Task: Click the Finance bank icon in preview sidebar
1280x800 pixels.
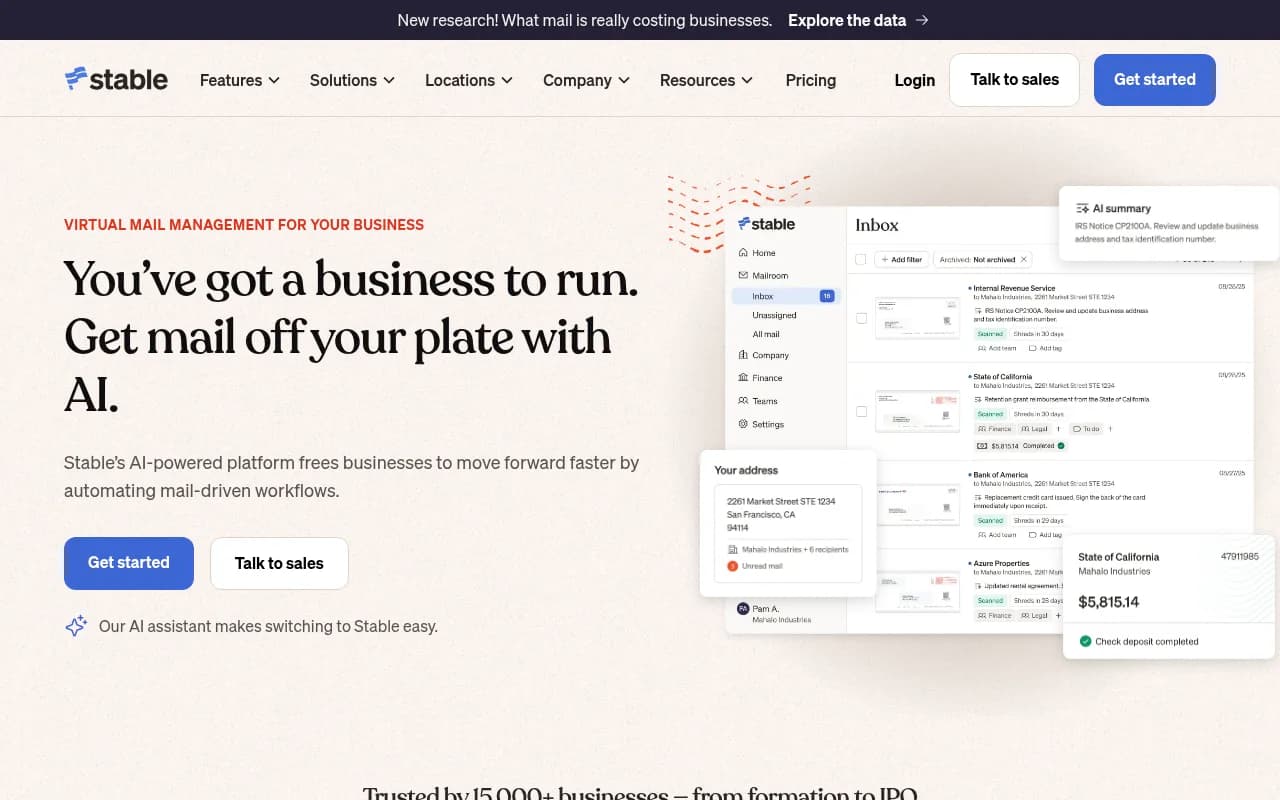Action: [743, 378]
